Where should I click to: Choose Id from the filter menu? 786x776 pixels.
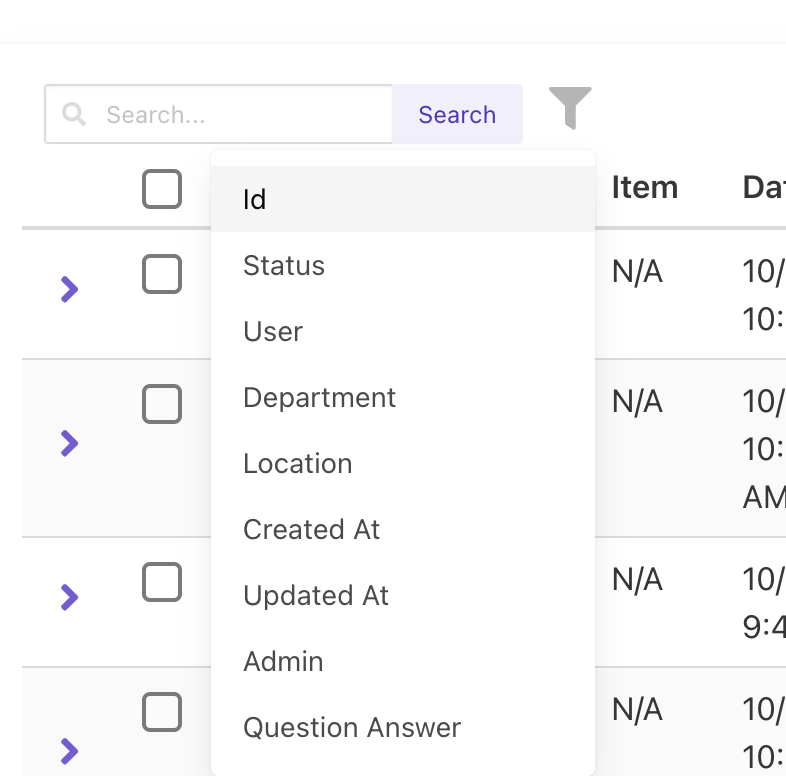click(255, 200)
